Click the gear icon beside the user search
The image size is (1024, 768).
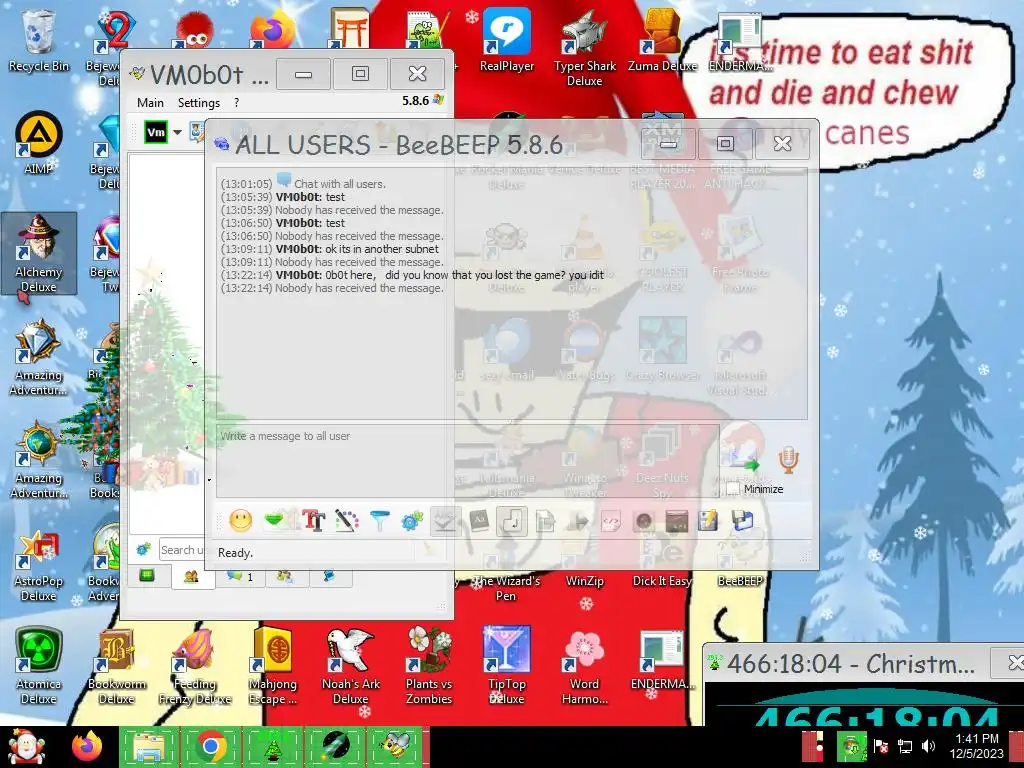[144, 550]
